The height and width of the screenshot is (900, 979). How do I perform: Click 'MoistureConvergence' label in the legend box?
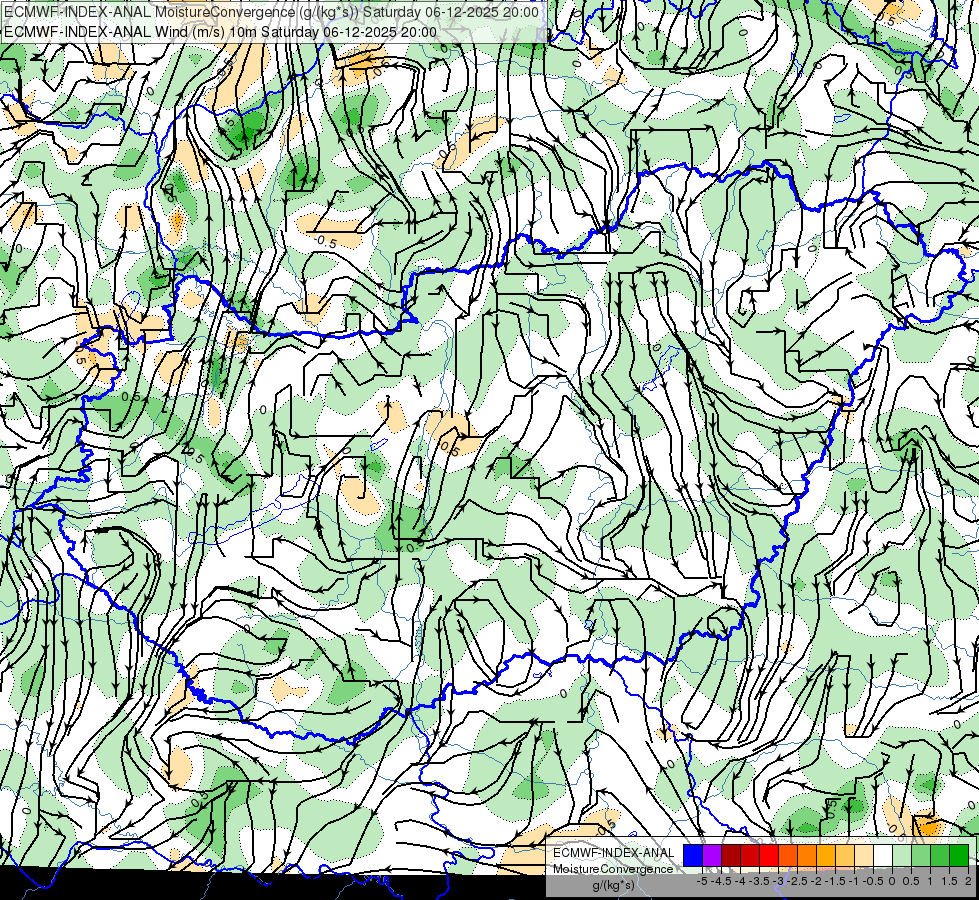[613, 869]
